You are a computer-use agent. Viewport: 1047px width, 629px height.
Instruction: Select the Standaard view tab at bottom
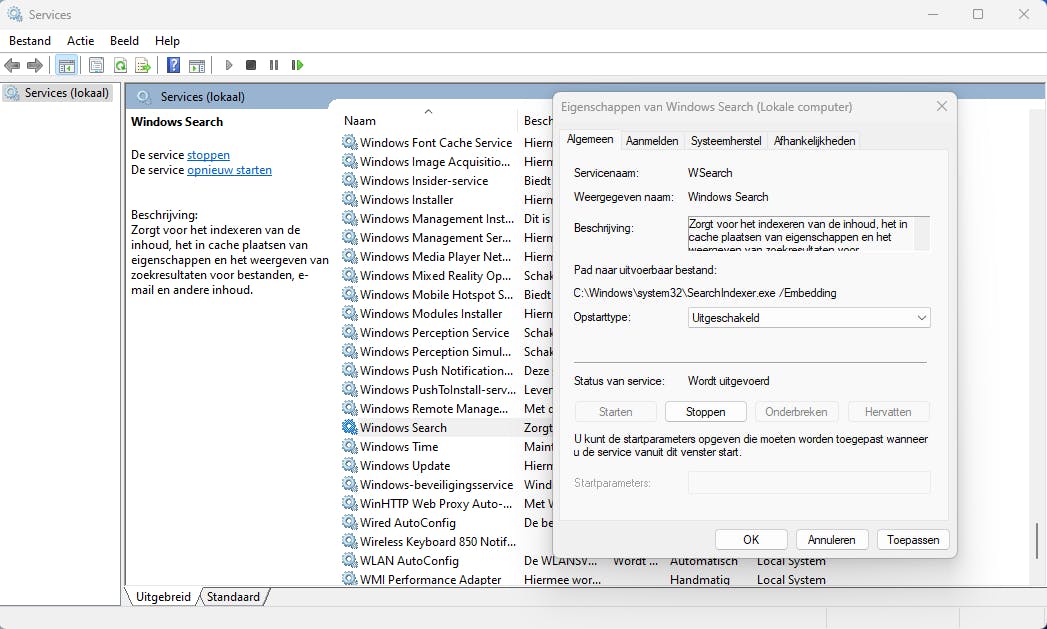point(233,597)
